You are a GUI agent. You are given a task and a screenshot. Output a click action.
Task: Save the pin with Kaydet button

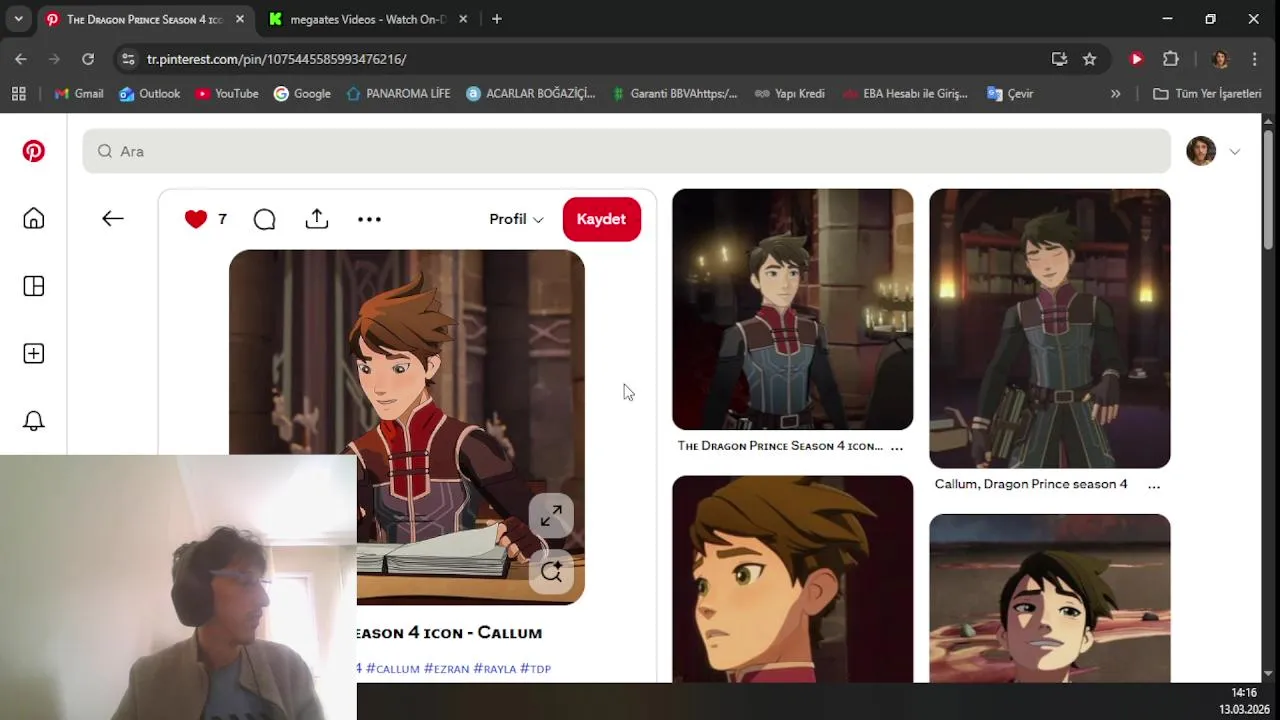pos(601,219)
